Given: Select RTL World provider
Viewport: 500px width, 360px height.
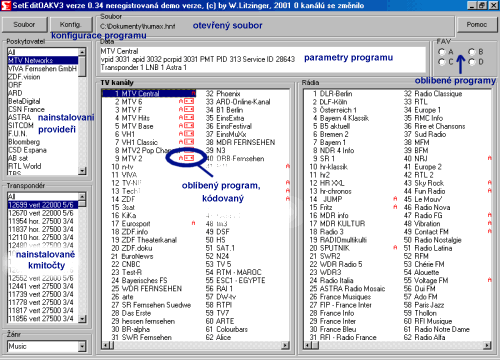Looking at the screenshot, I should coord(43,166).
